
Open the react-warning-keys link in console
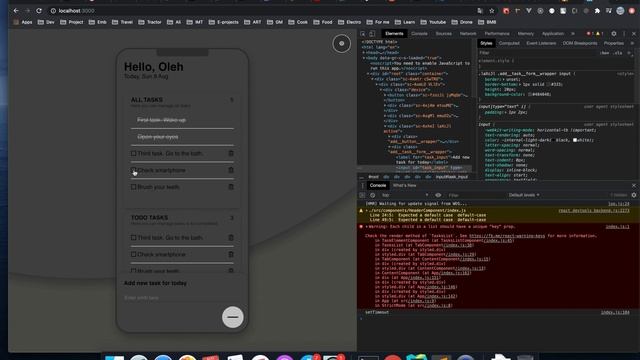[x=507, y=236]
